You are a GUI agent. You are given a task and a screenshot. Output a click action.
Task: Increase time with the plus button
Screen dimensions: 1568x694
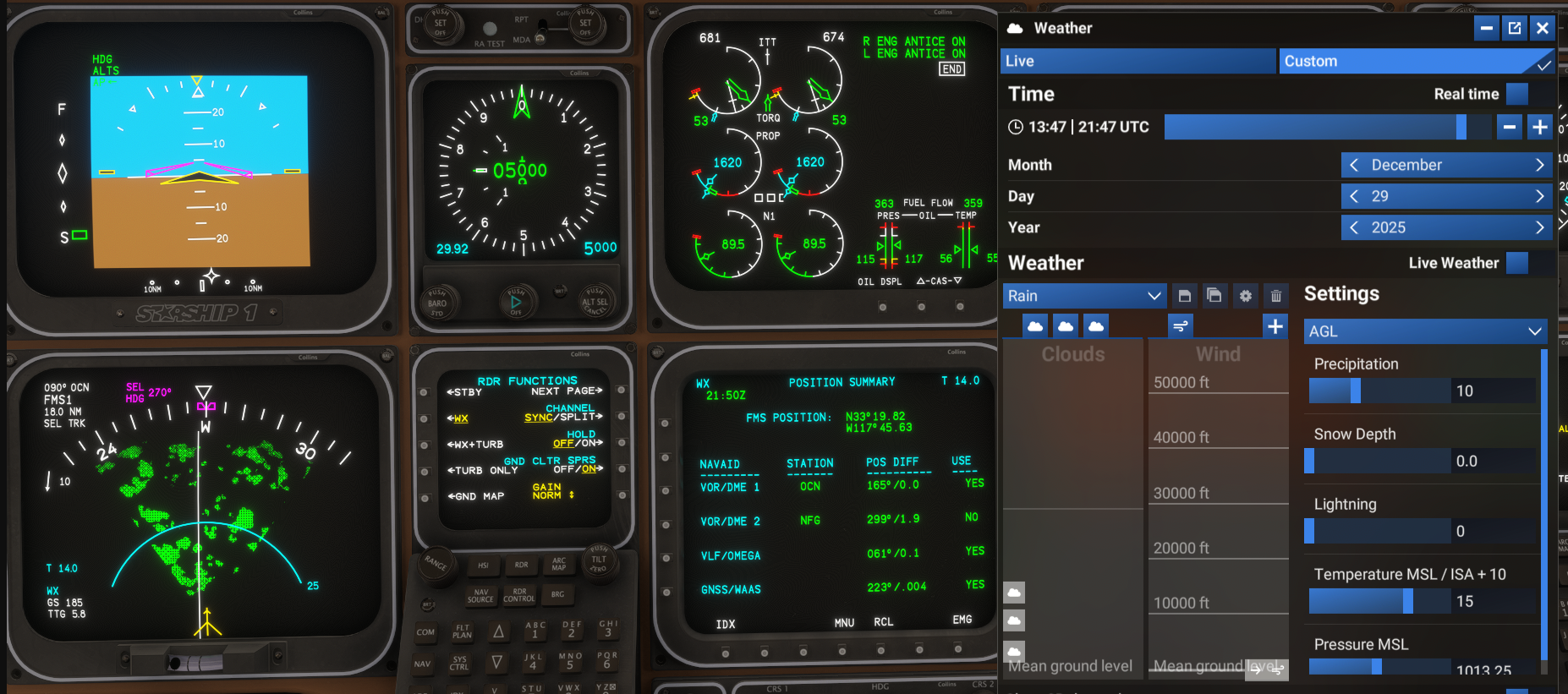click(1540, 127)
